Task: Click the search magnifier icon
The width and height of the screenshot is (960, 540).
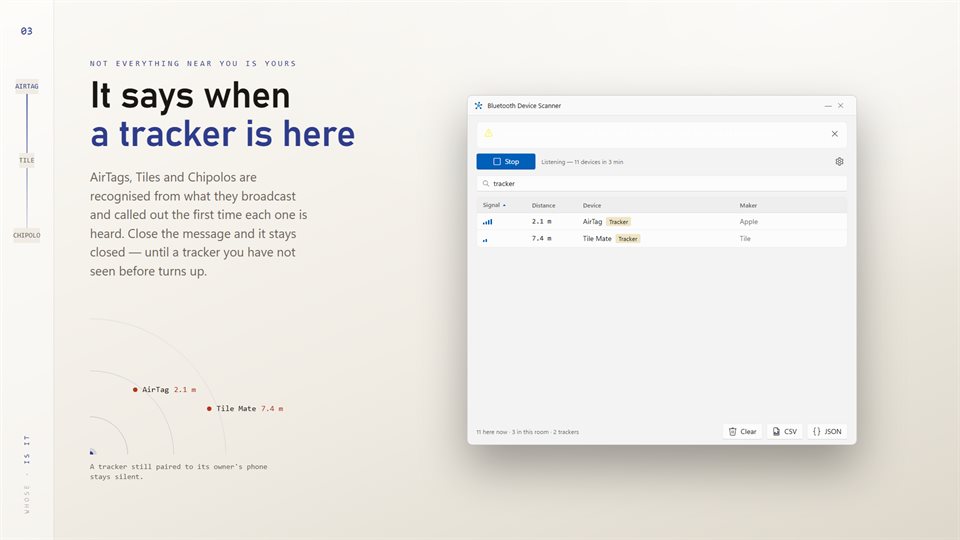Action: (x=486, y=184)
